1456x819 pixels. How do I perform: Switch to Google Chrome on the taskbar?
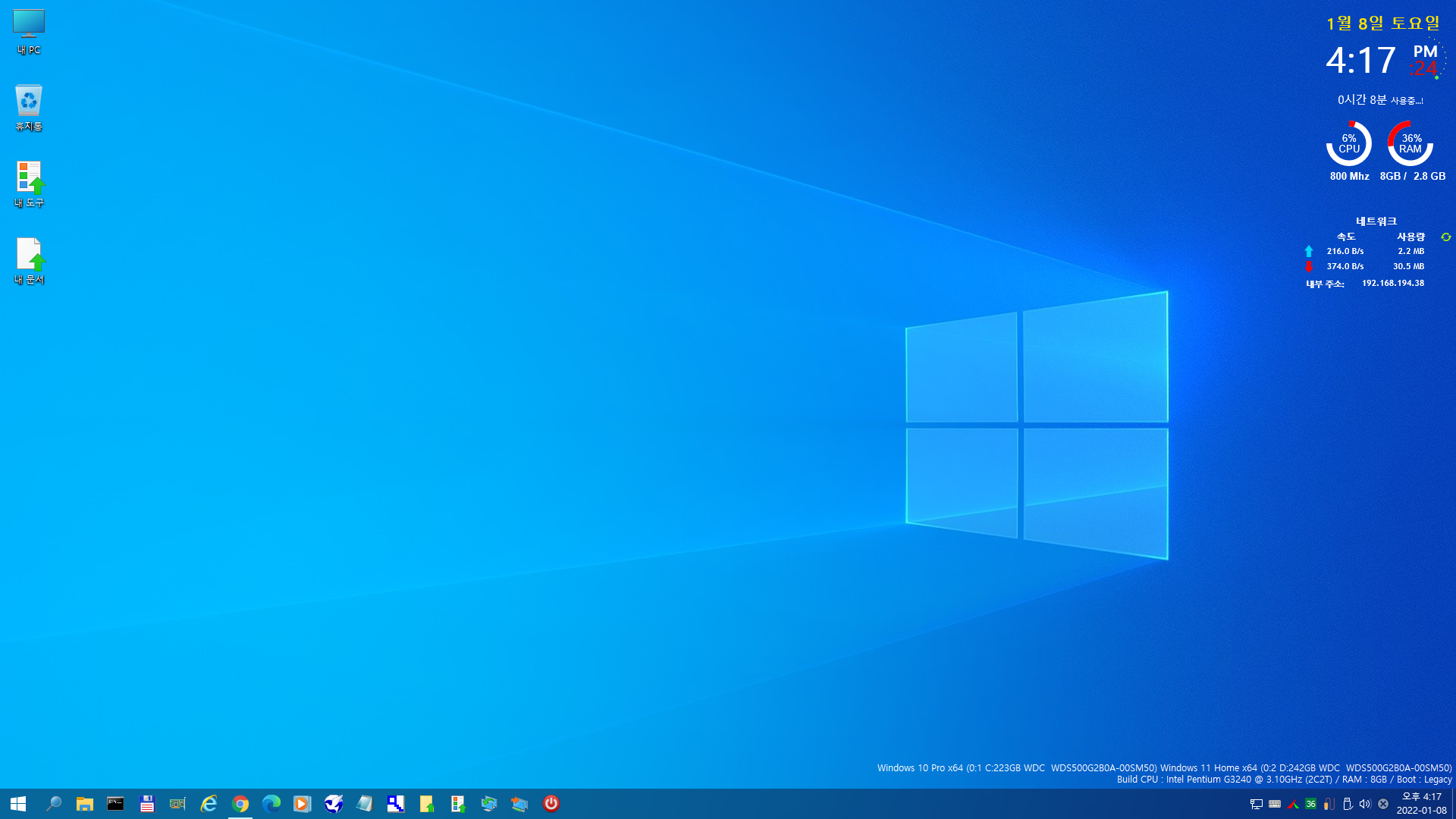point(240,804)
